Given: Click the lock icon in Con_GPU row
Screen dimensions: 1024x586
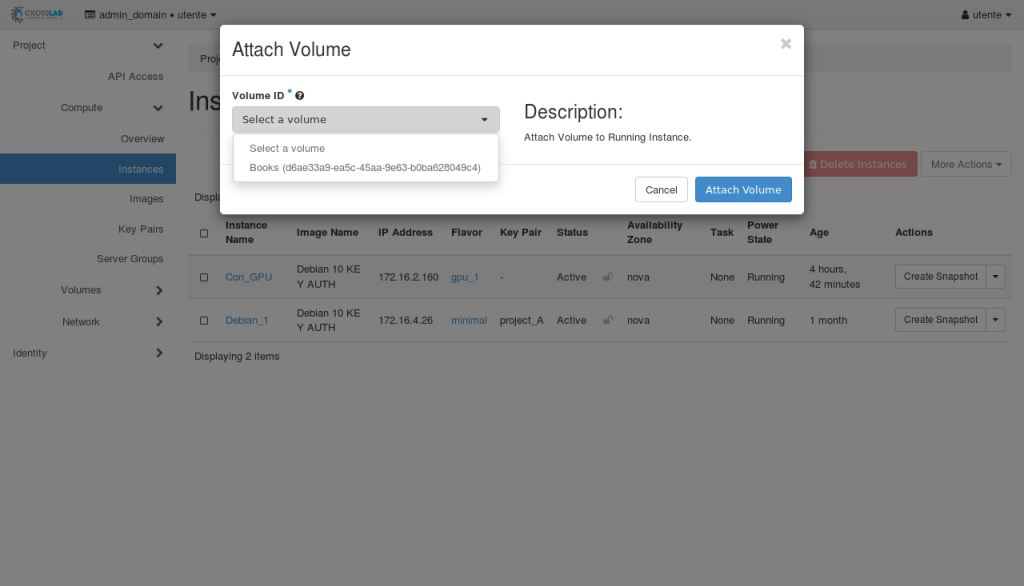Looking at the screenshot, I should pyautogui.click(x=607, y=277).
